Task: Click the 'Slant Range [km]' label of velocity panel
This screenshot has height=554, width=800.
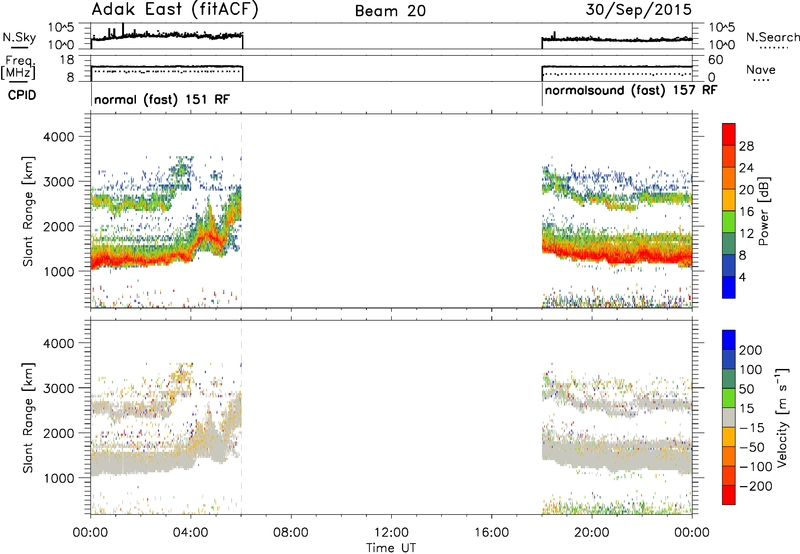Action: click(x=28, y=418)
